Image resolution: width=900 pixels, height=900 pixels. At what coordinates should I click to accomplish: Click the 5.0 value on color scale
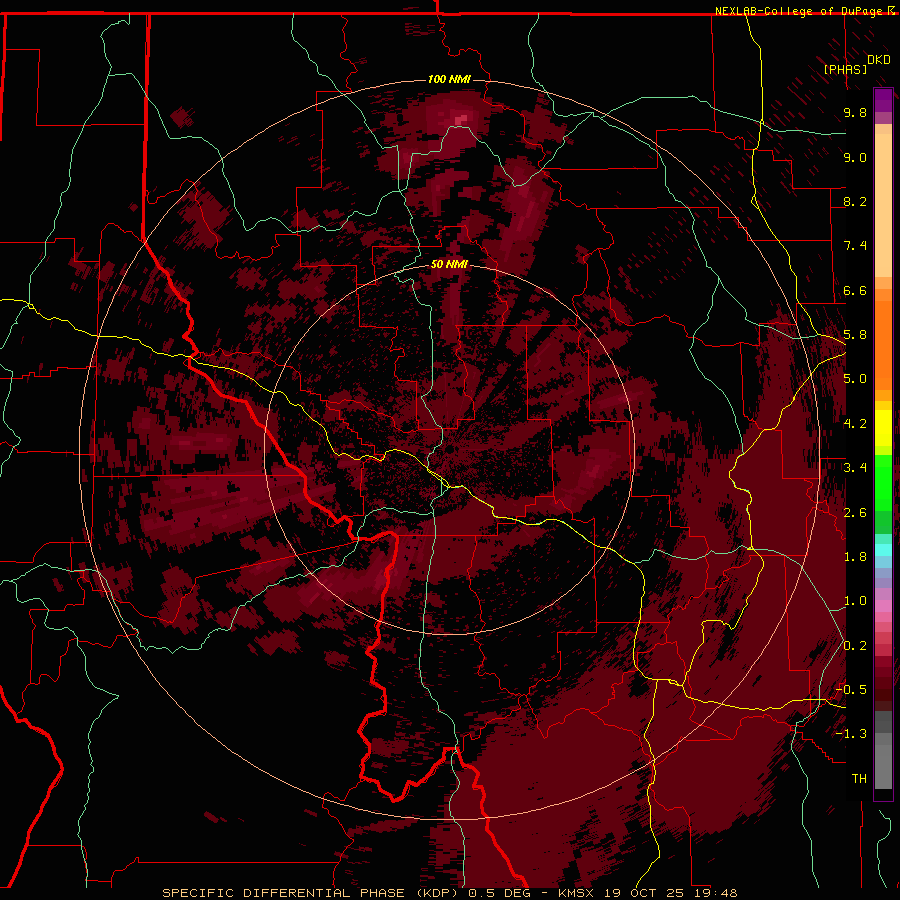855,379
